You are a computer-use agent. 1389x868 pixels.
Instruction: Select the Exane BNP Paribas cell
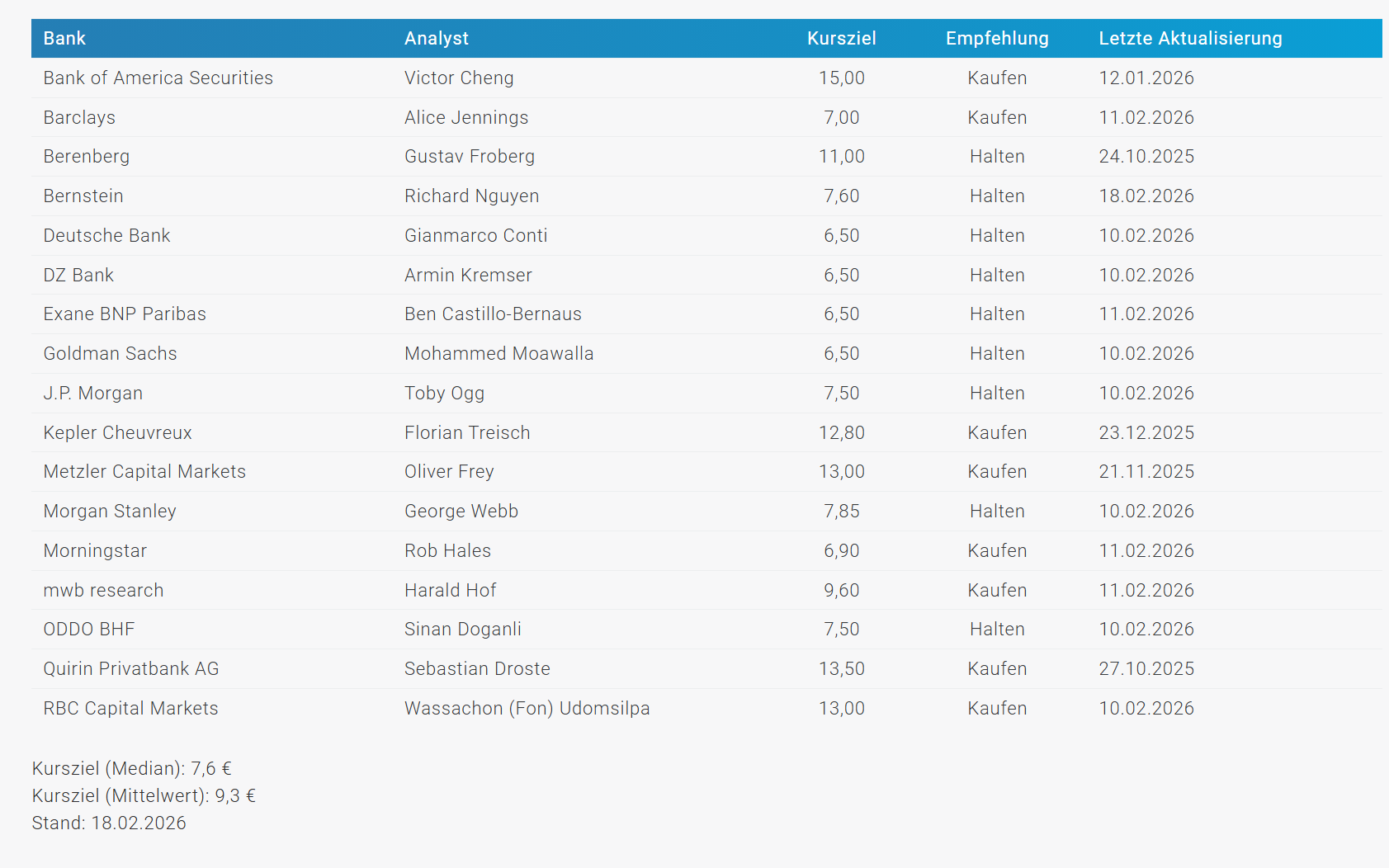click(x=125, y=314)
